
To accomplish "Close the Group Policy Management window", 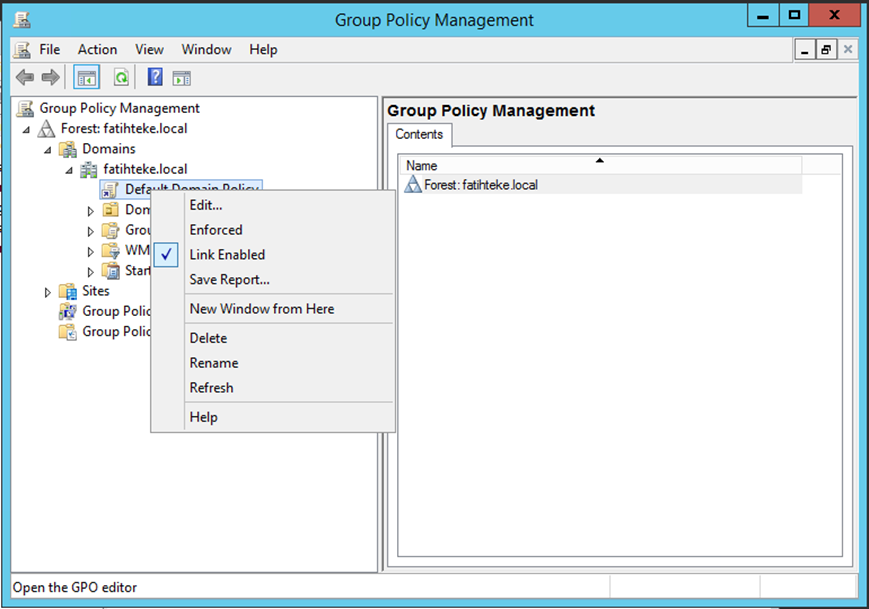I will click(x=834, y=16).
